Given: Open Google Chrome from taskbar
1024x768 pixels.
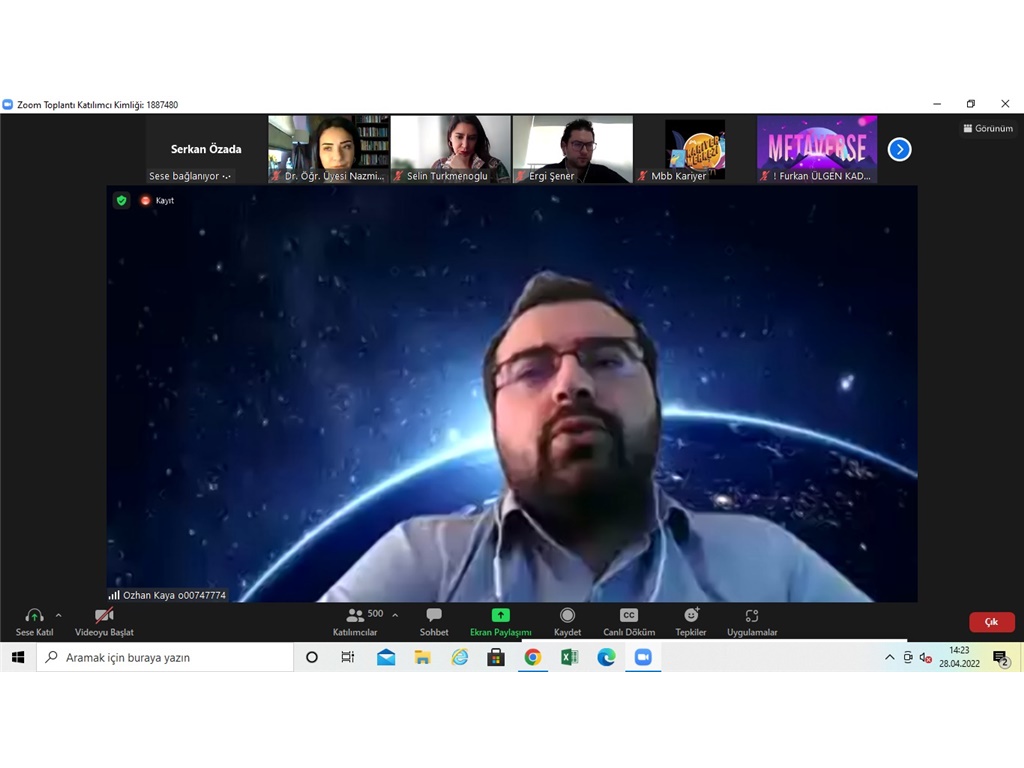Looking at the screenshot, I should tap(533, 657).
